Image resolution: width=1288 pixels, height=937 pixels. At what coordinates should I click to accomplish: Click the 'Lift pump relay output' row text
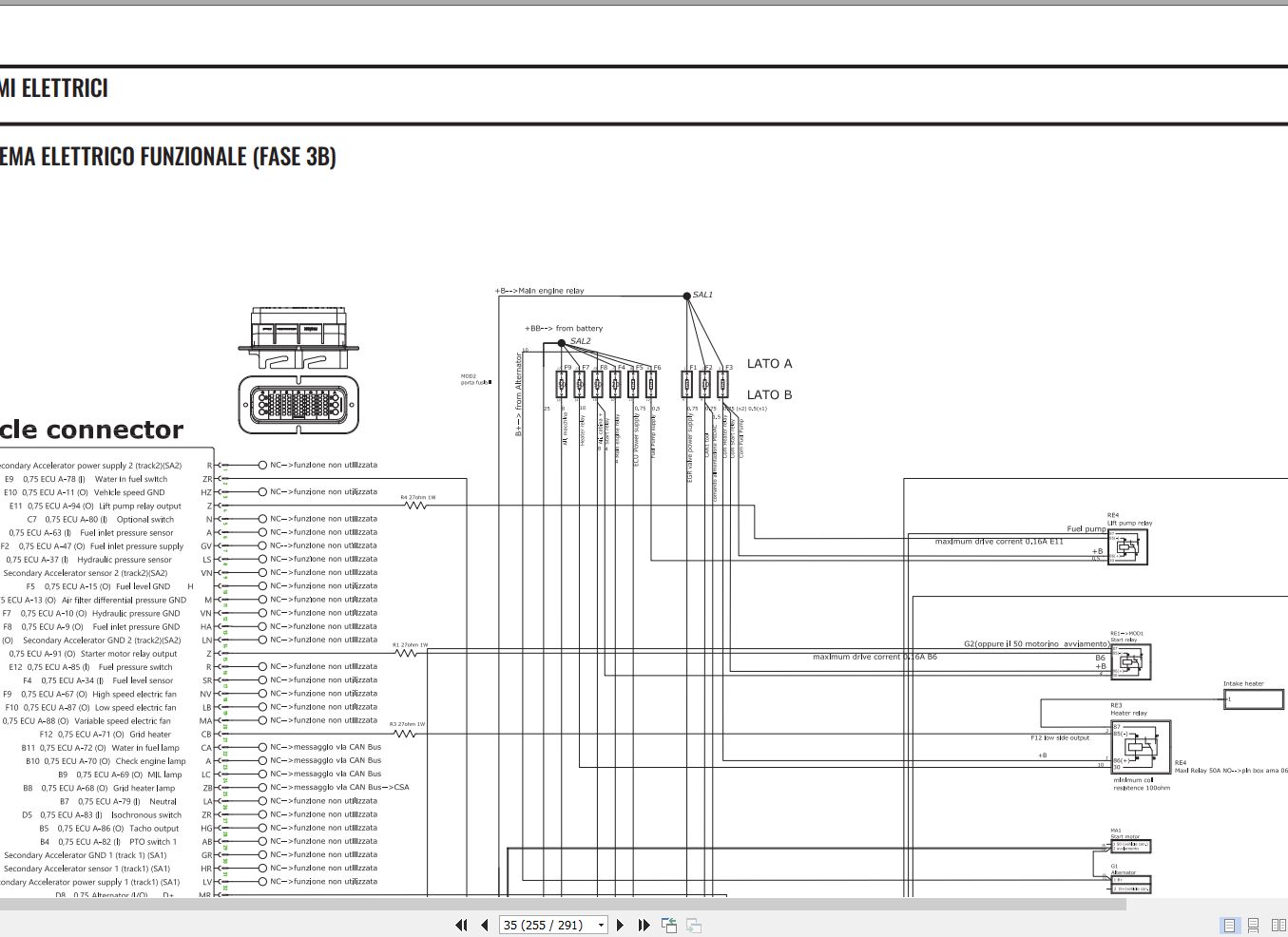tap(140, 506)
